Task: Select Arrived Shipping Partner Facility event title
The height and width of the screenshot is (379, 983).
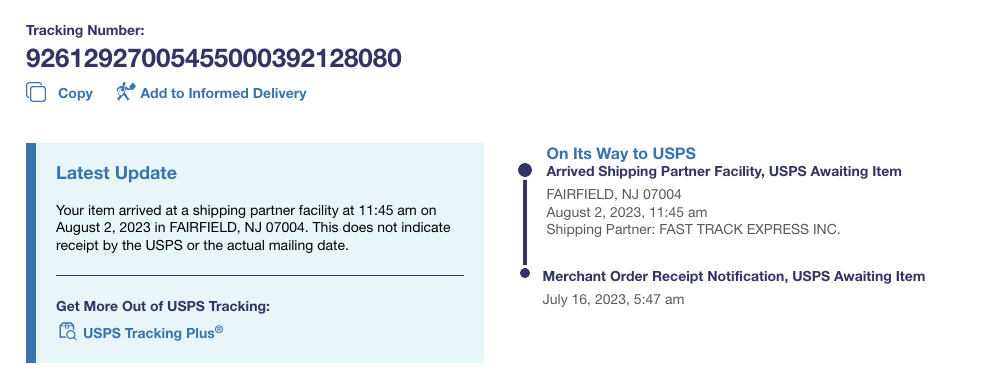Action: [724, 171]
